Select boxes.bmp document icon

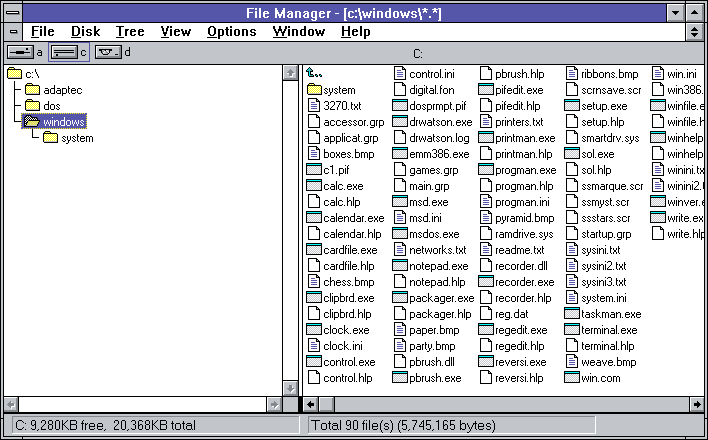[314, 153]
